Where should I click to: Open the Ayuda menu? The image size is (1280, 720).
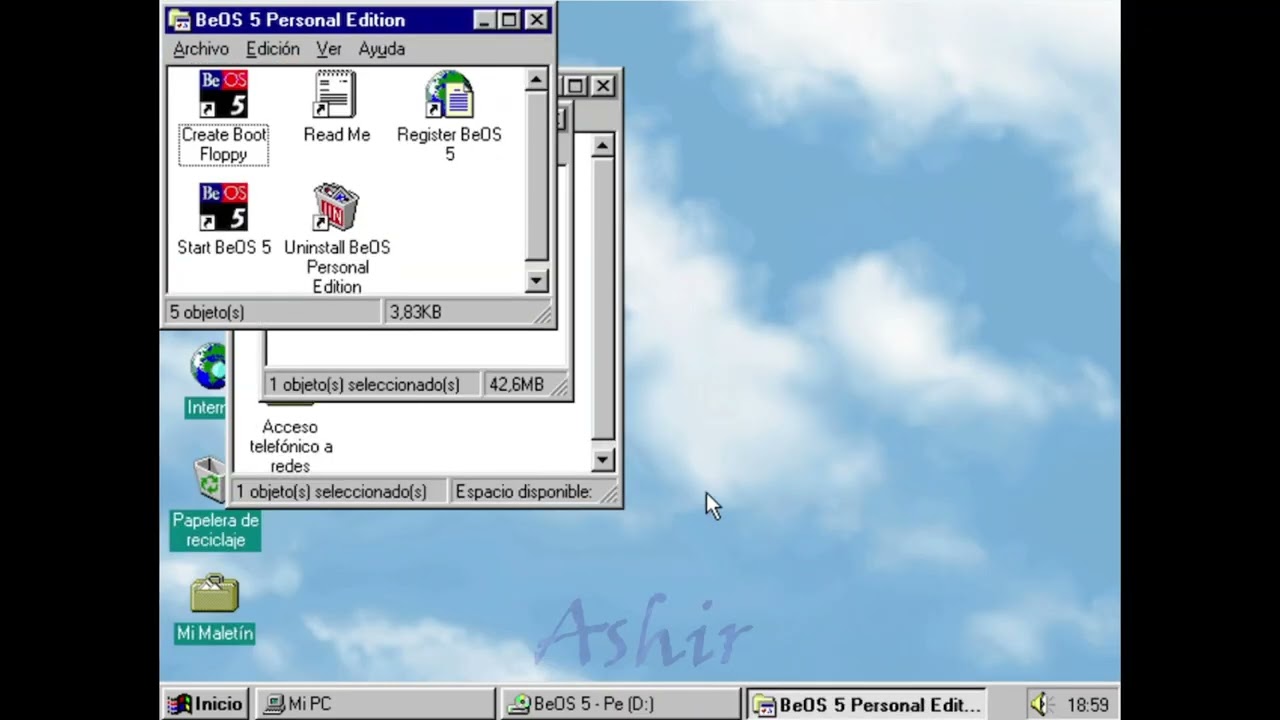tap(382, 49)
